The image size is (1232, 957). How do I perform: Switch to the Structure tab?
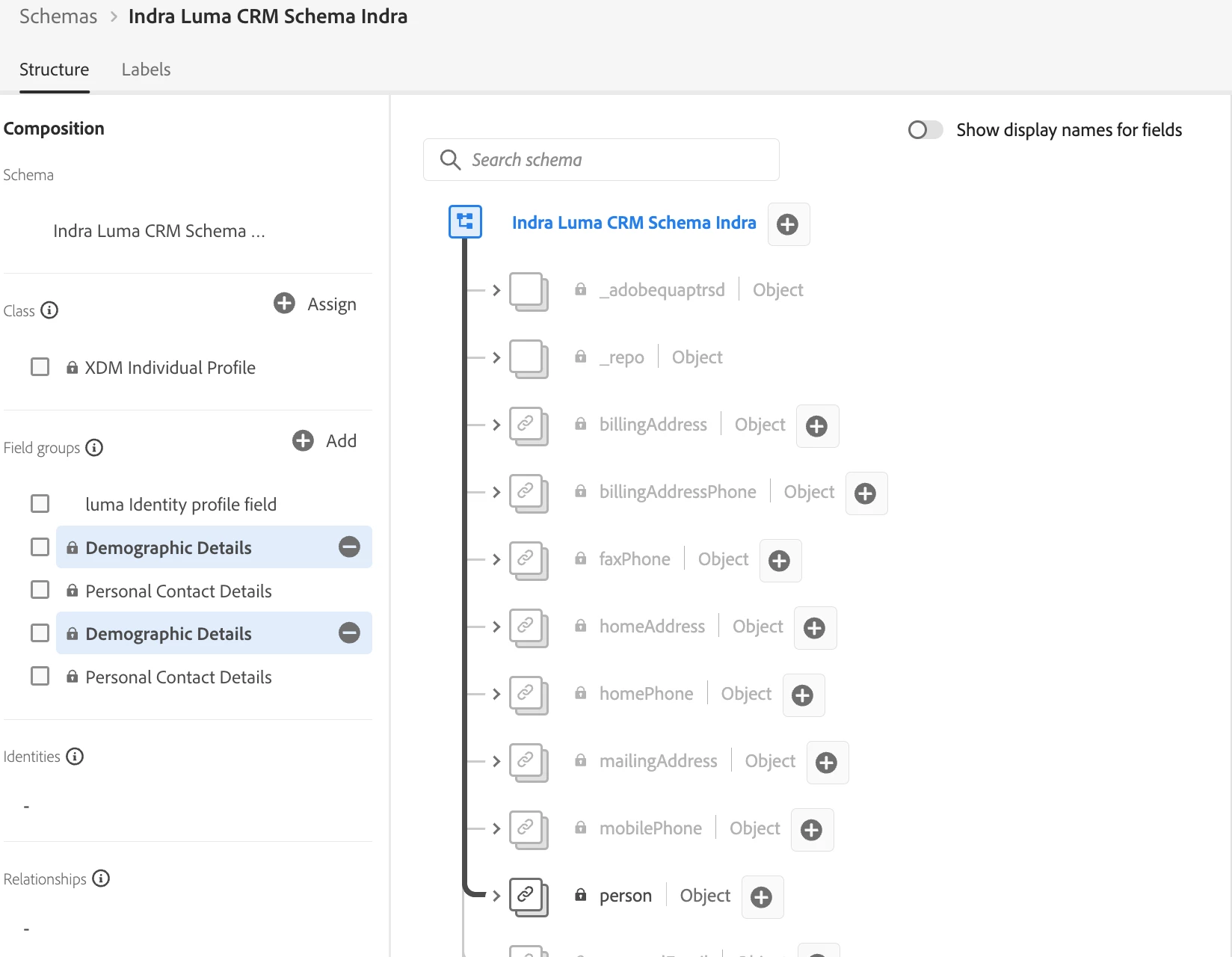54,70
